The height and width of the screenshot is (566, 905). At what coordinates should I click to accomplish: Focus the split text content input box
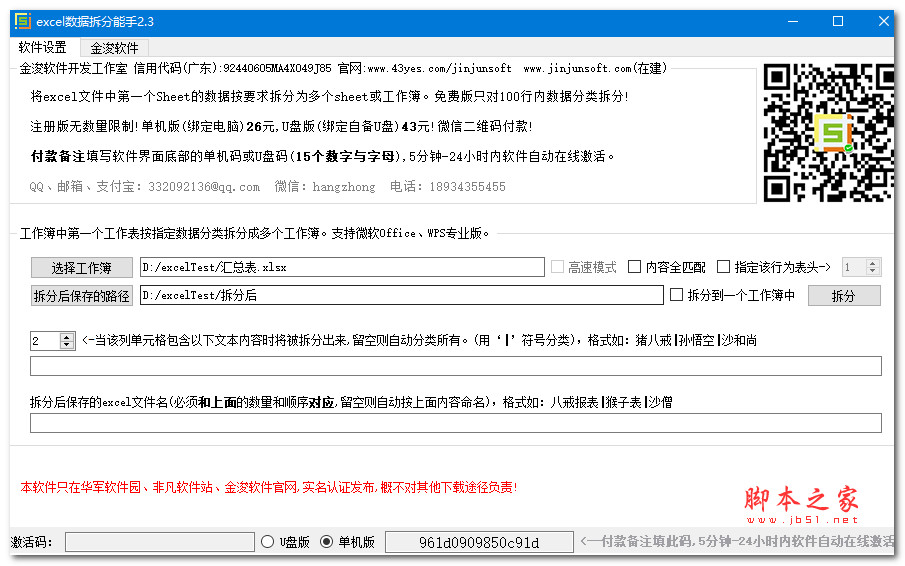coord(455,366)
